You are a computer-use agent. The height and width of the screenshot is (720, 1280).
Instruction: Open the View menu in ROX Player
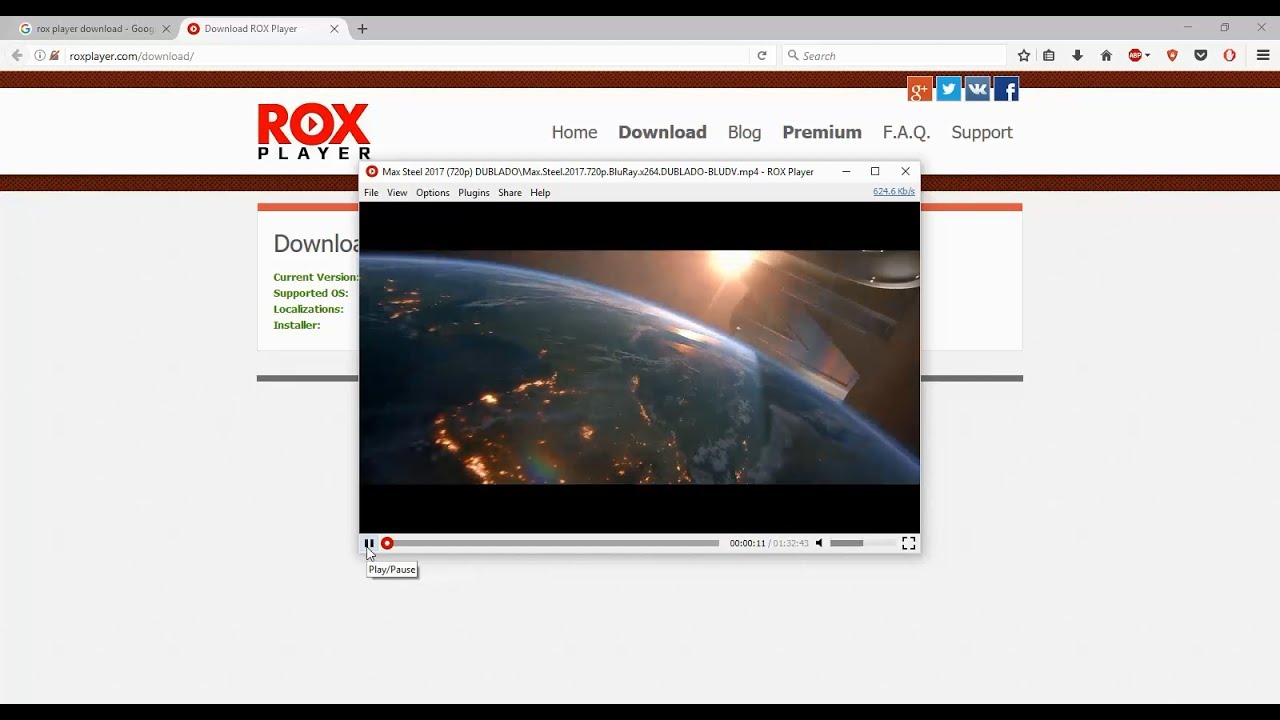pos(397,192)
